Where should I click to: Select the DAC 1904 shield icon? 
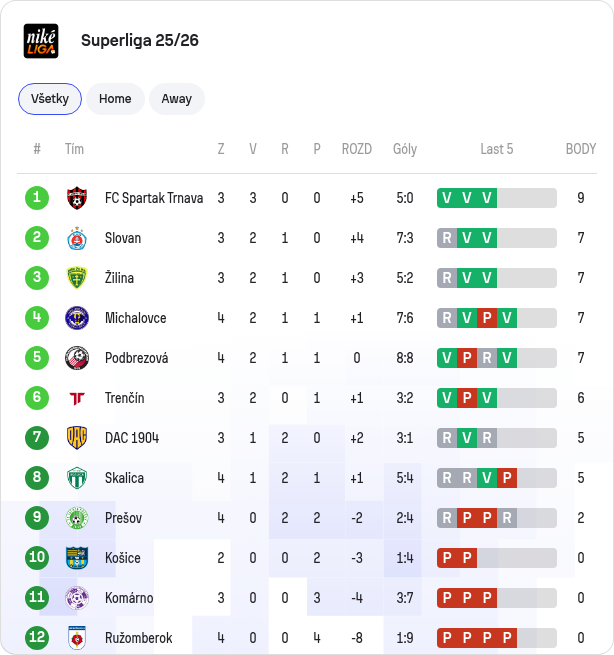[x=77, y=438]
